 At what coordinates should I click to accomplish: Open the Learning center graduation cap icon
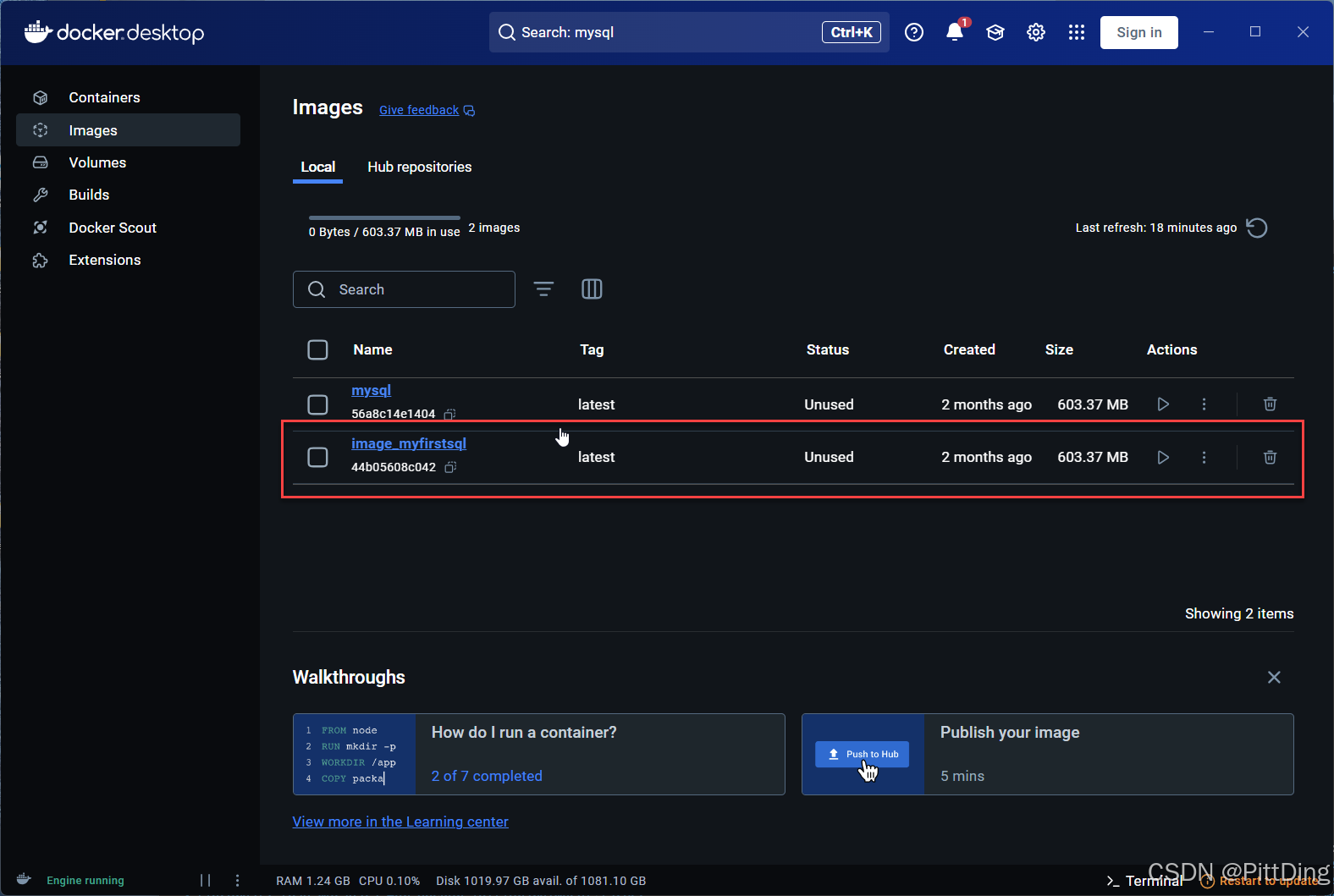995,32
